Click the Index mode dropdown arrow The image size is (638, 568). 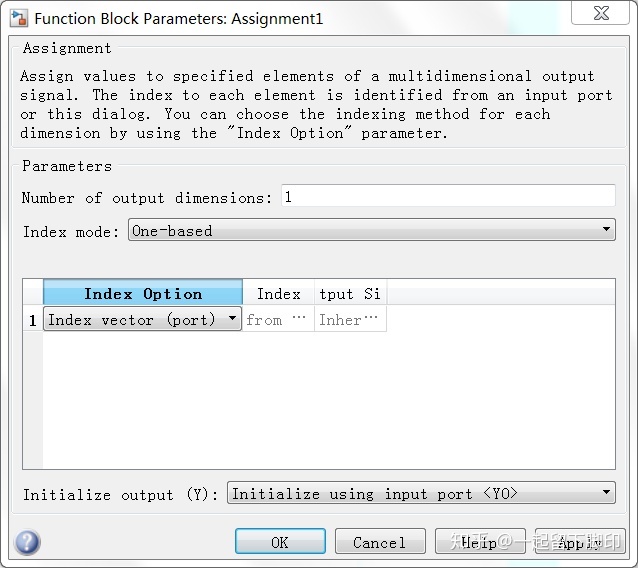[606, 229]
